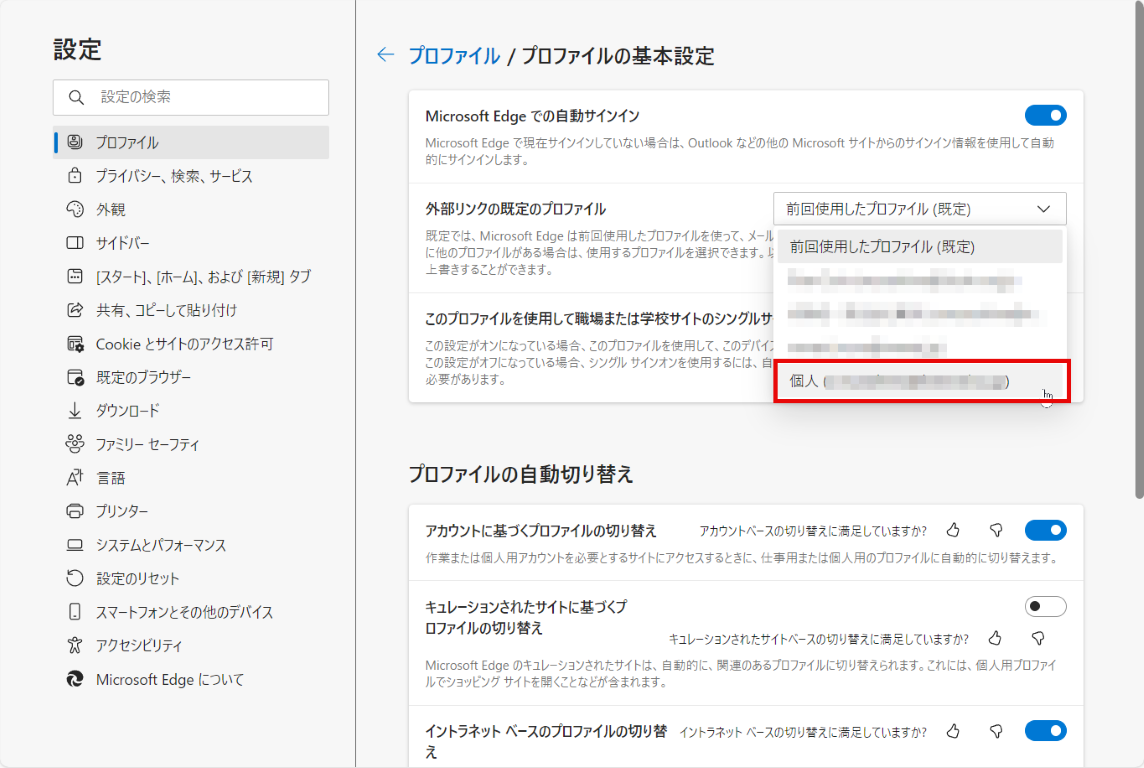Click the ファミリー セーフティ icon
Screen dimensions: 1144x768
tap(75, 444)
